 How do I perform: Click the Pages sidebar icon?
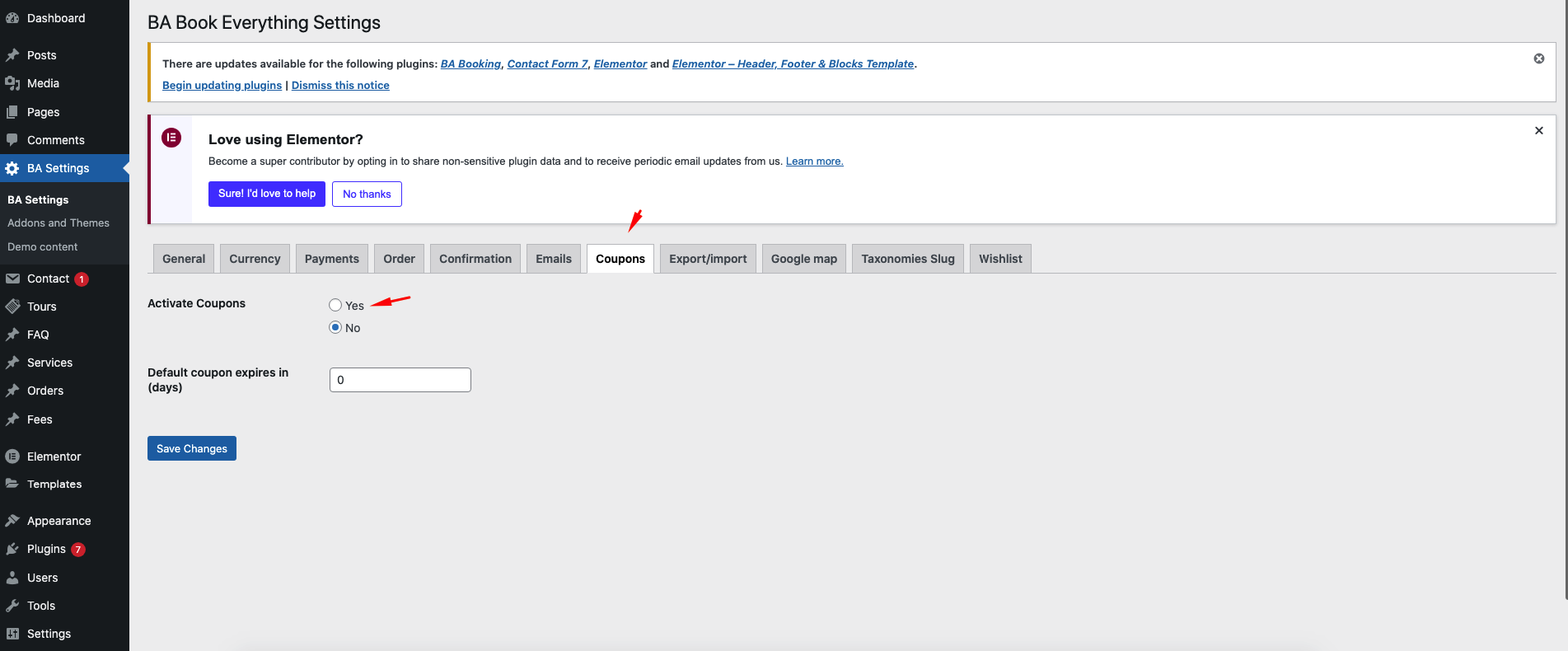(x=12, y=112)
